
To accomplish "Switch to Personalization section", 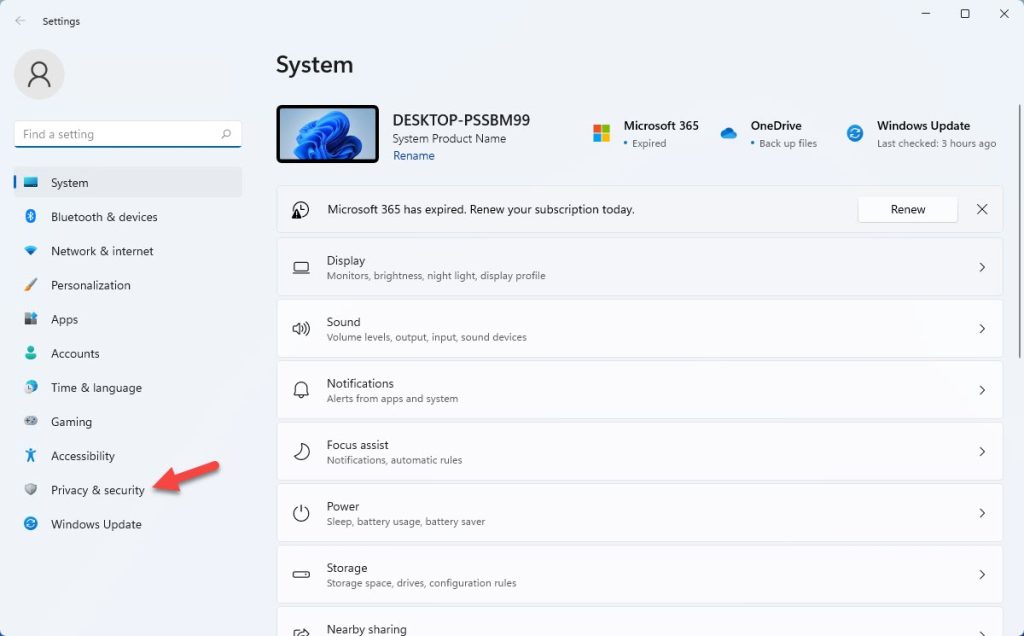I will click(128, 285).
